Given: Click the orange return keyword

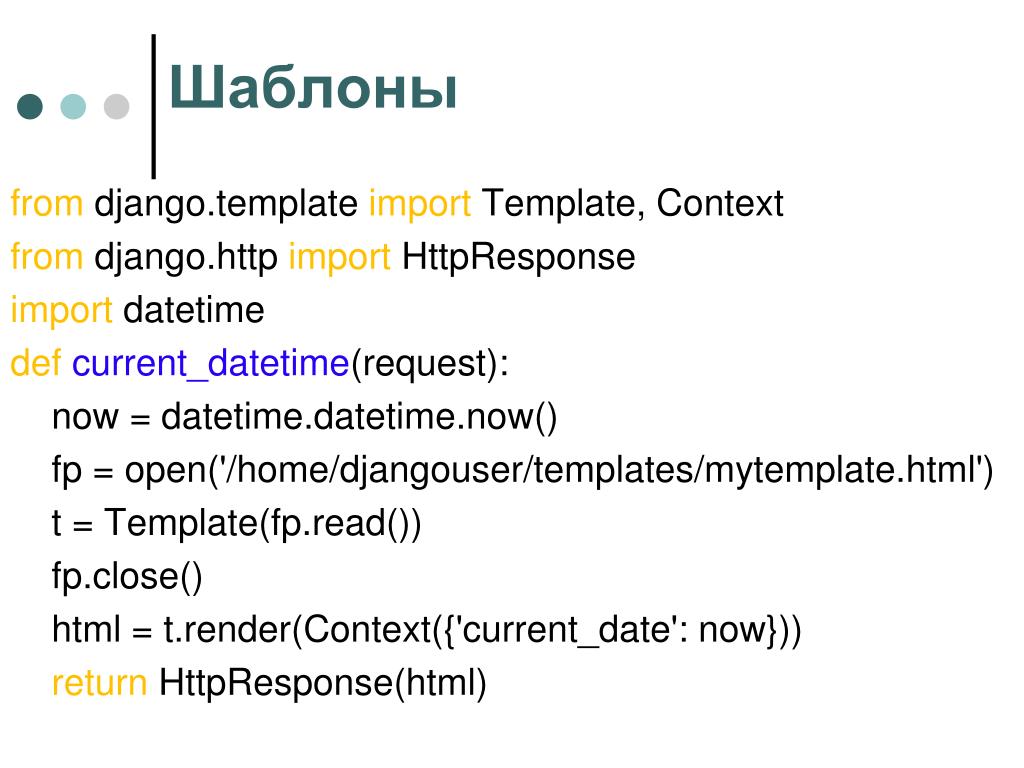Looking at the screenshot, I should click(100, 684).
